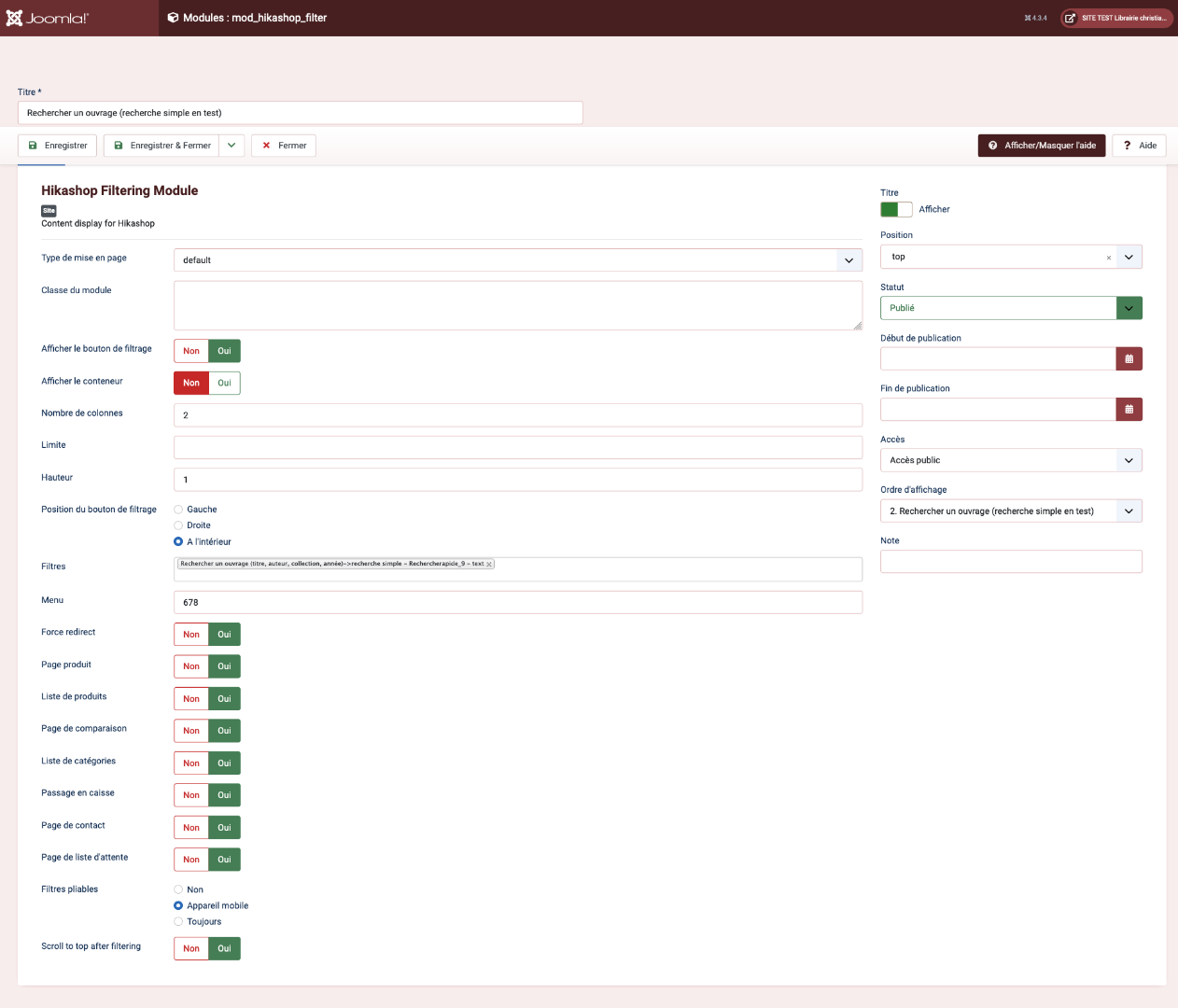Viewport: 1178px width, 1008px height.
Task: Click the Limite input field
Action: (518, 447)
